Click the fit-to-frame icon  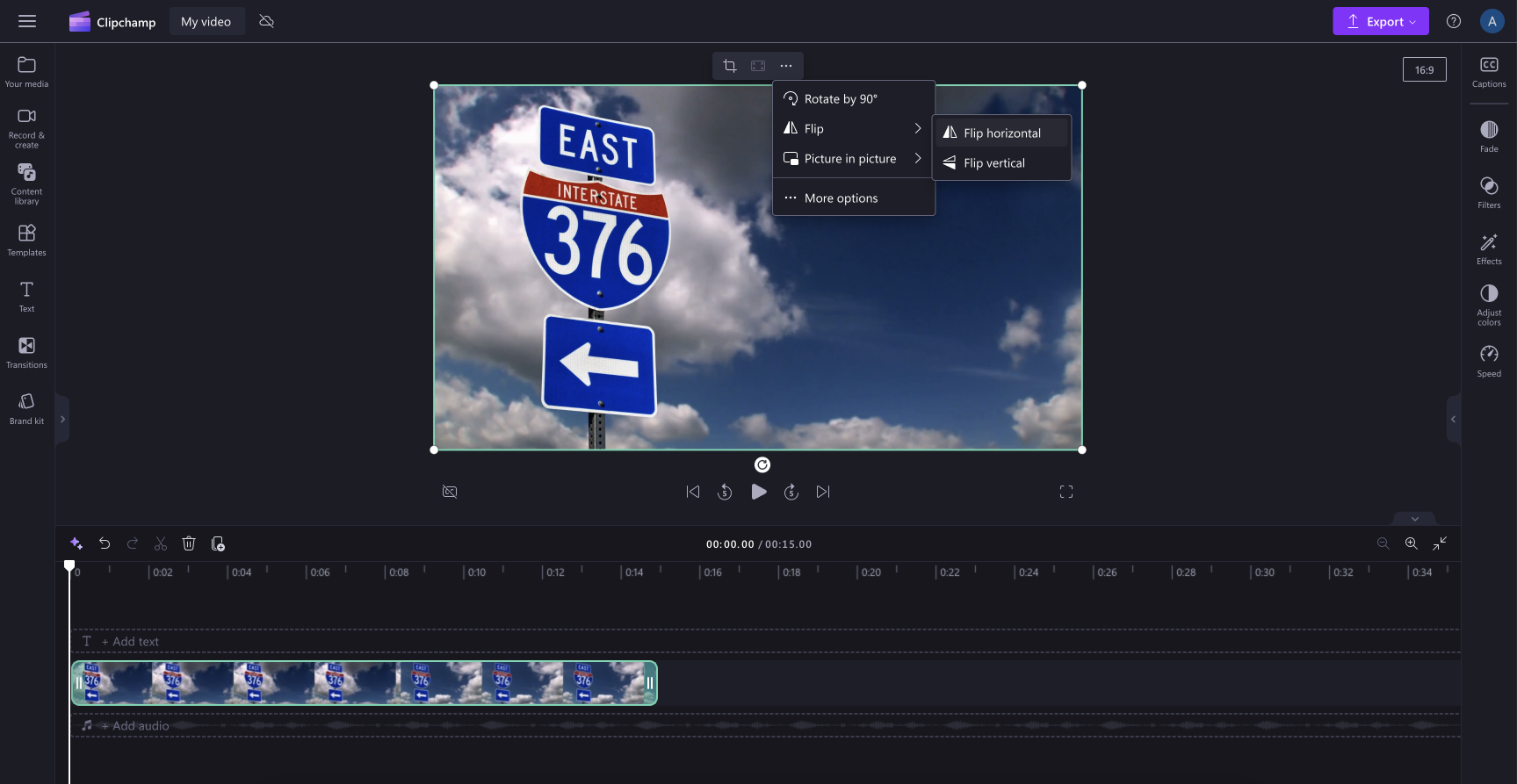pos(758,66)
